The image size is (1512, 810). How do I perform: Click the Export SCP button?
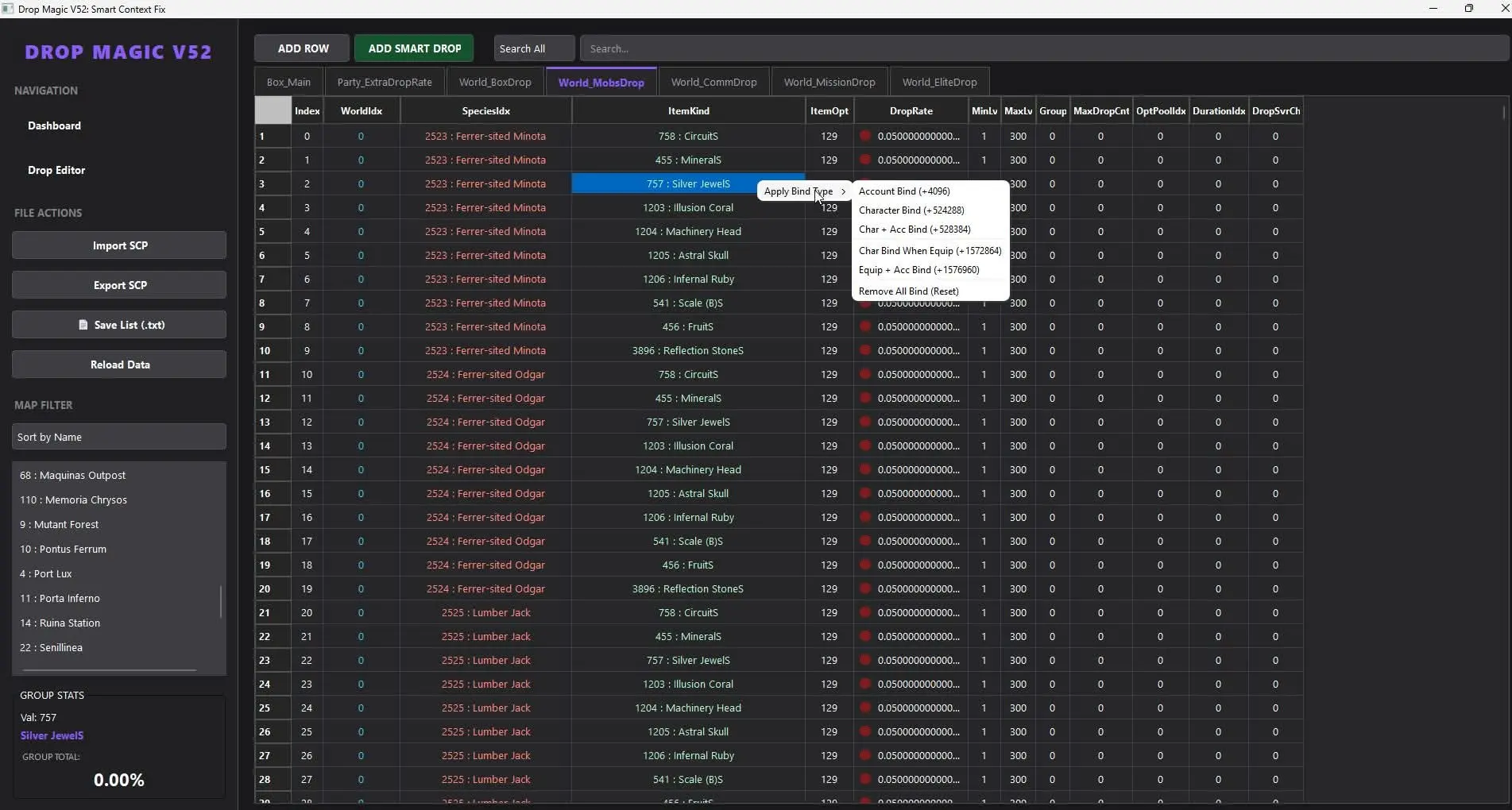coord(119,285)
